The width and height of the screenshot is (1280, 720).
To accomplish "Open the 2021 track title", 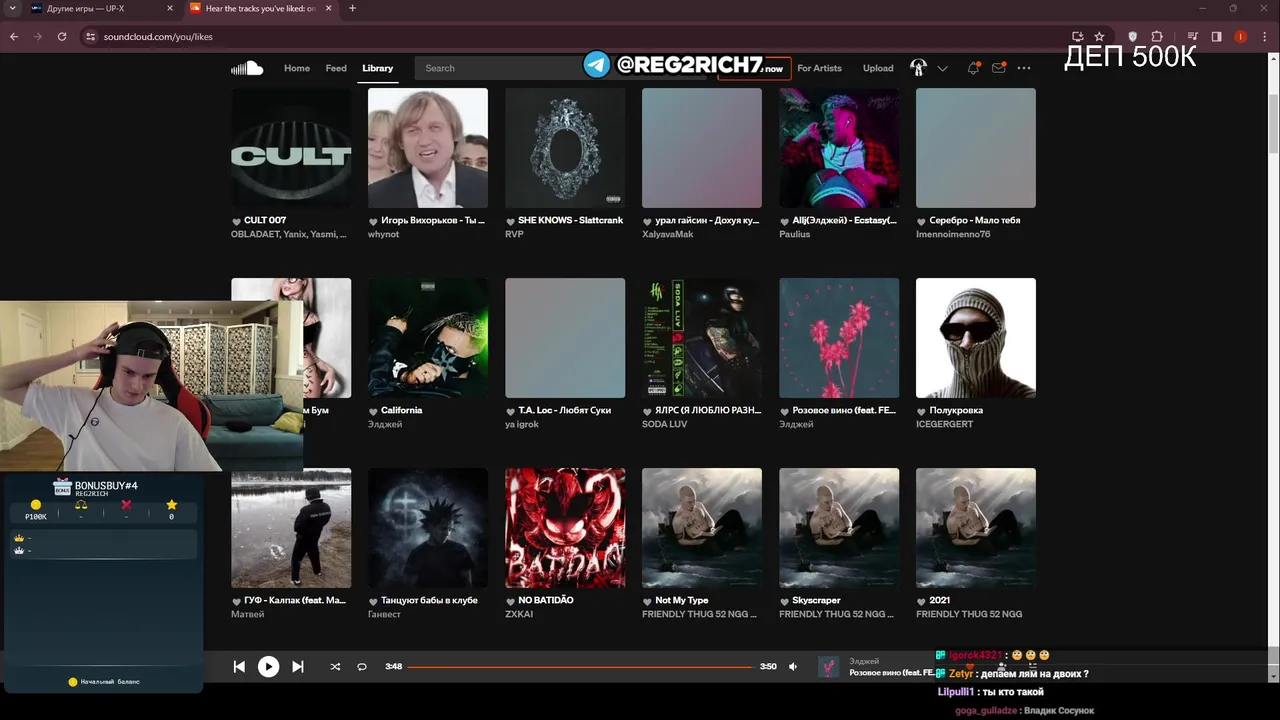I will 939,600.
